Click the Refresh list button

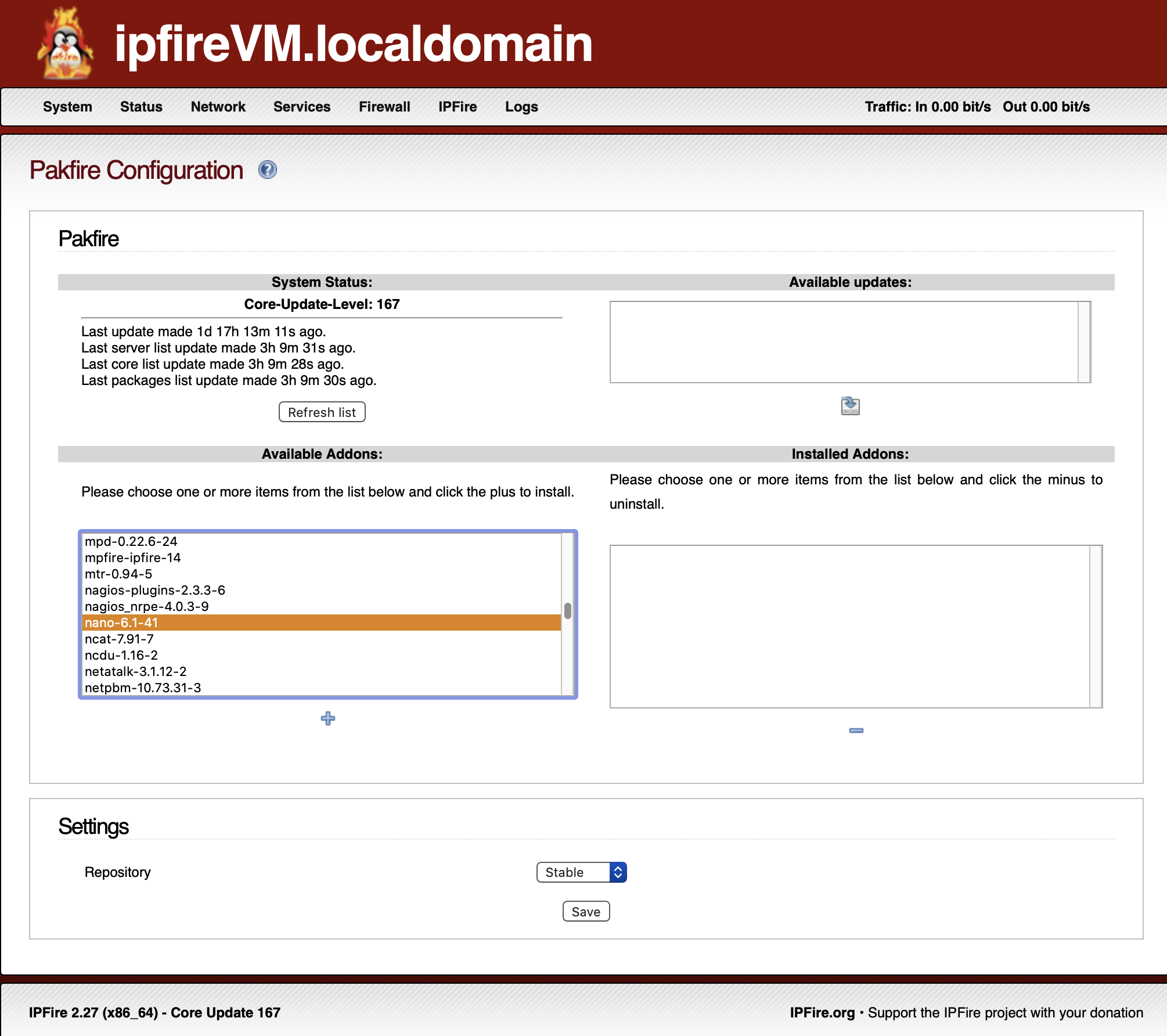[322, 412]
